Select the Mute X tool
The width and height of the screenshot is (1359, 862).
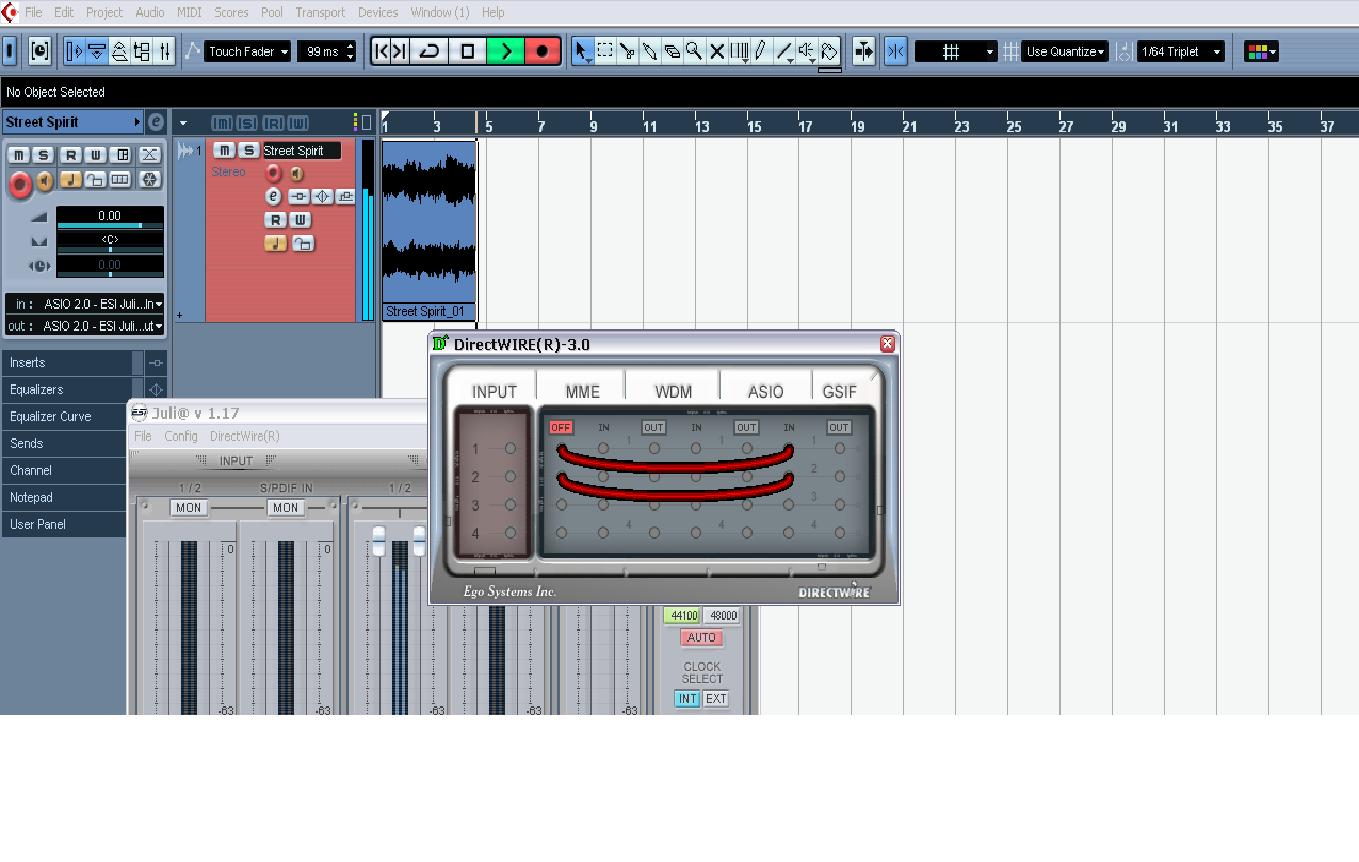tap(717, 51)
